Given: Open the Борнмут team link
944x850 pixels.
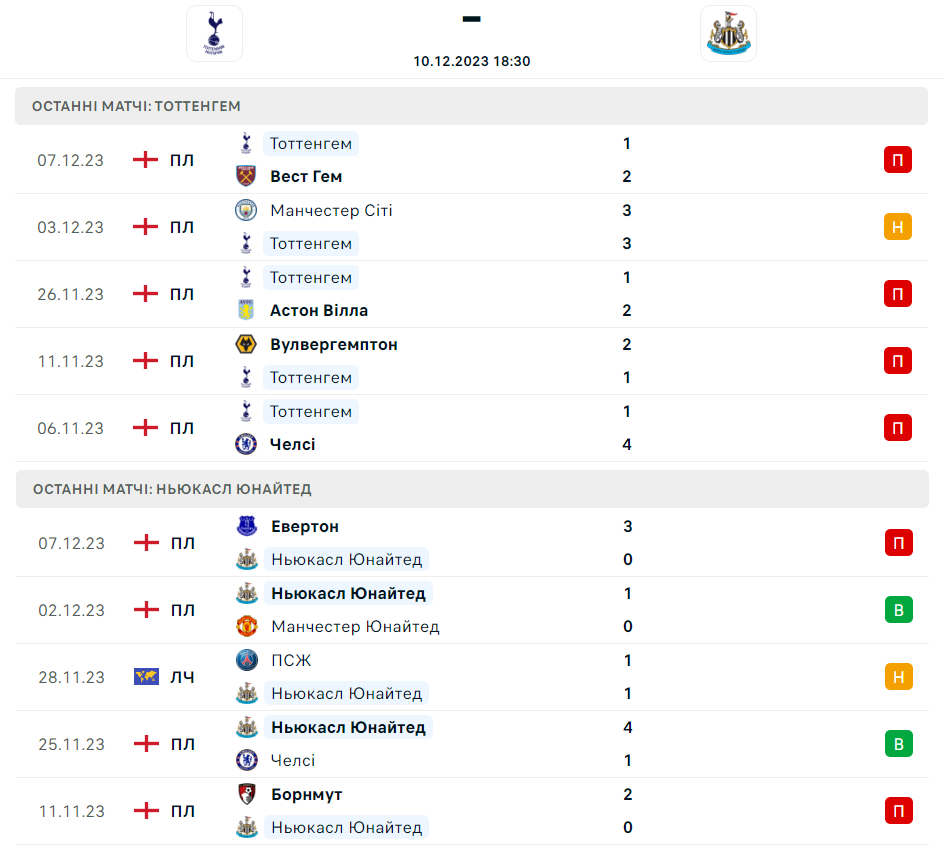Looking at the screenshot, I should tap(306, 794).
